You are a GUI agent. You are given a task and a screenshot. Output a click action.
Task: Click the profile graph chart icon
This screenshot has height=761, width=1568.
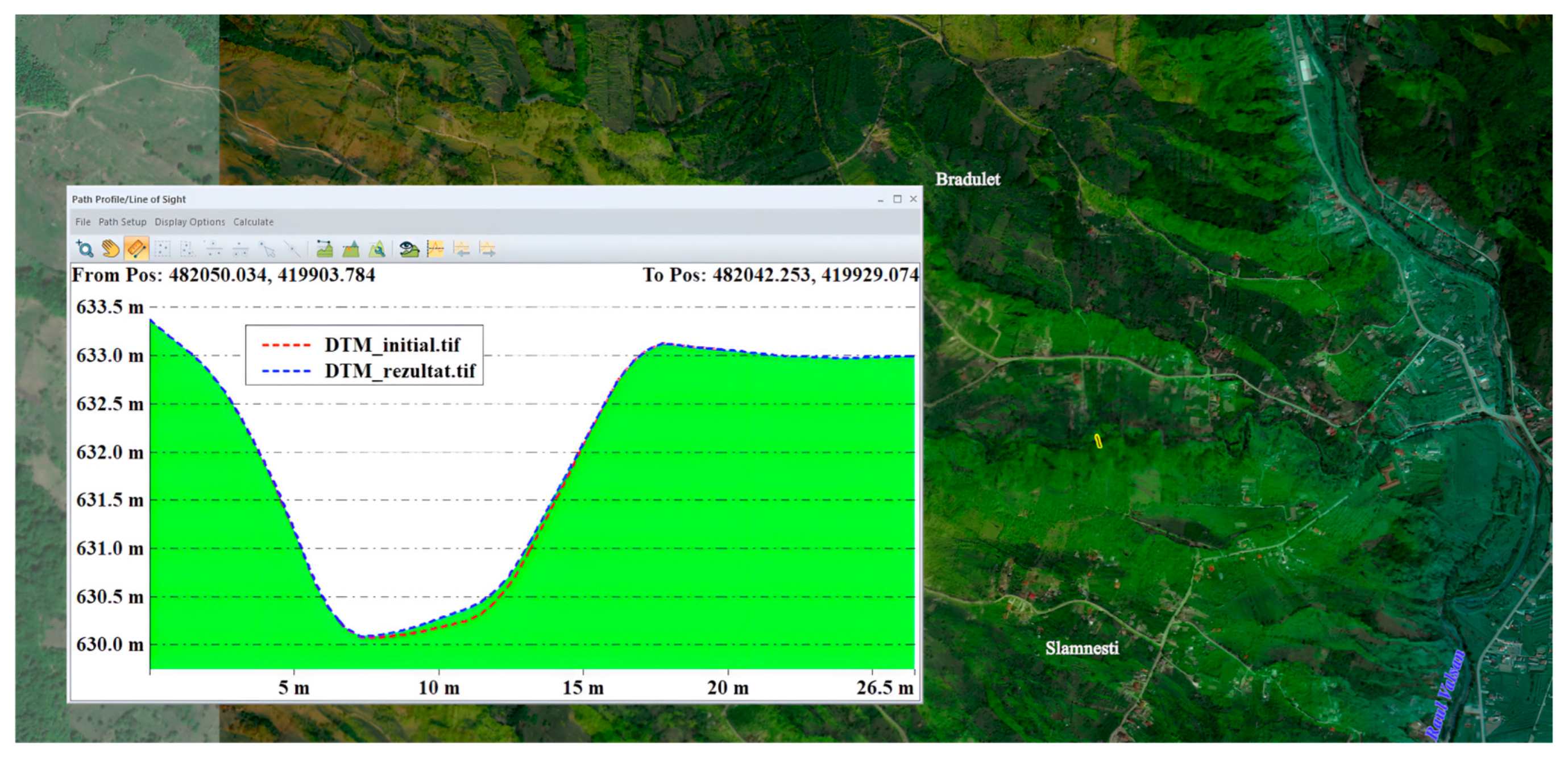coord(435,249)
